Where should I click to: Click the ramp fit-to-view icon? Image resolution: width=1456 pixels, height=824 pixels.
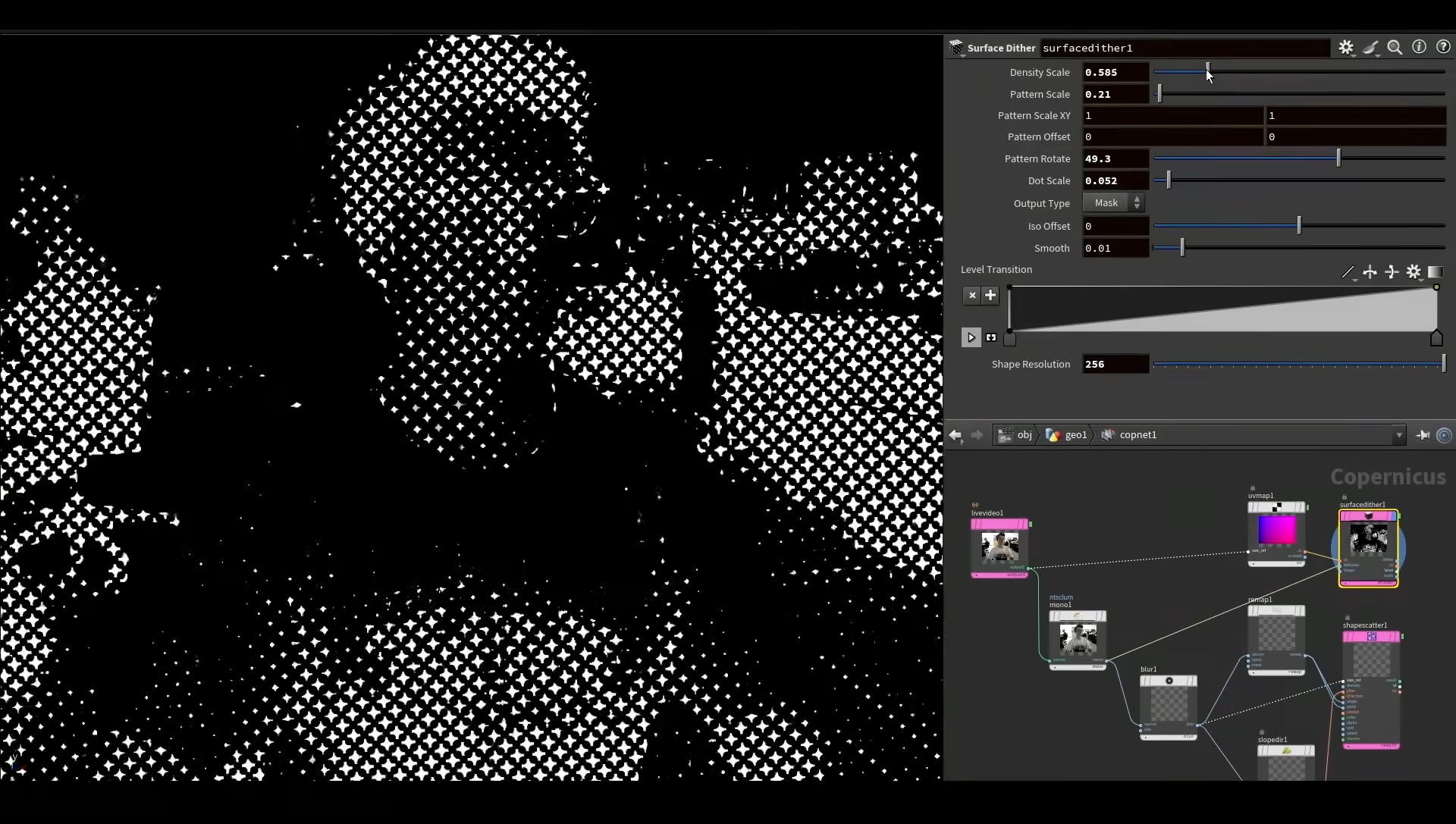click(x=991, y=337)
